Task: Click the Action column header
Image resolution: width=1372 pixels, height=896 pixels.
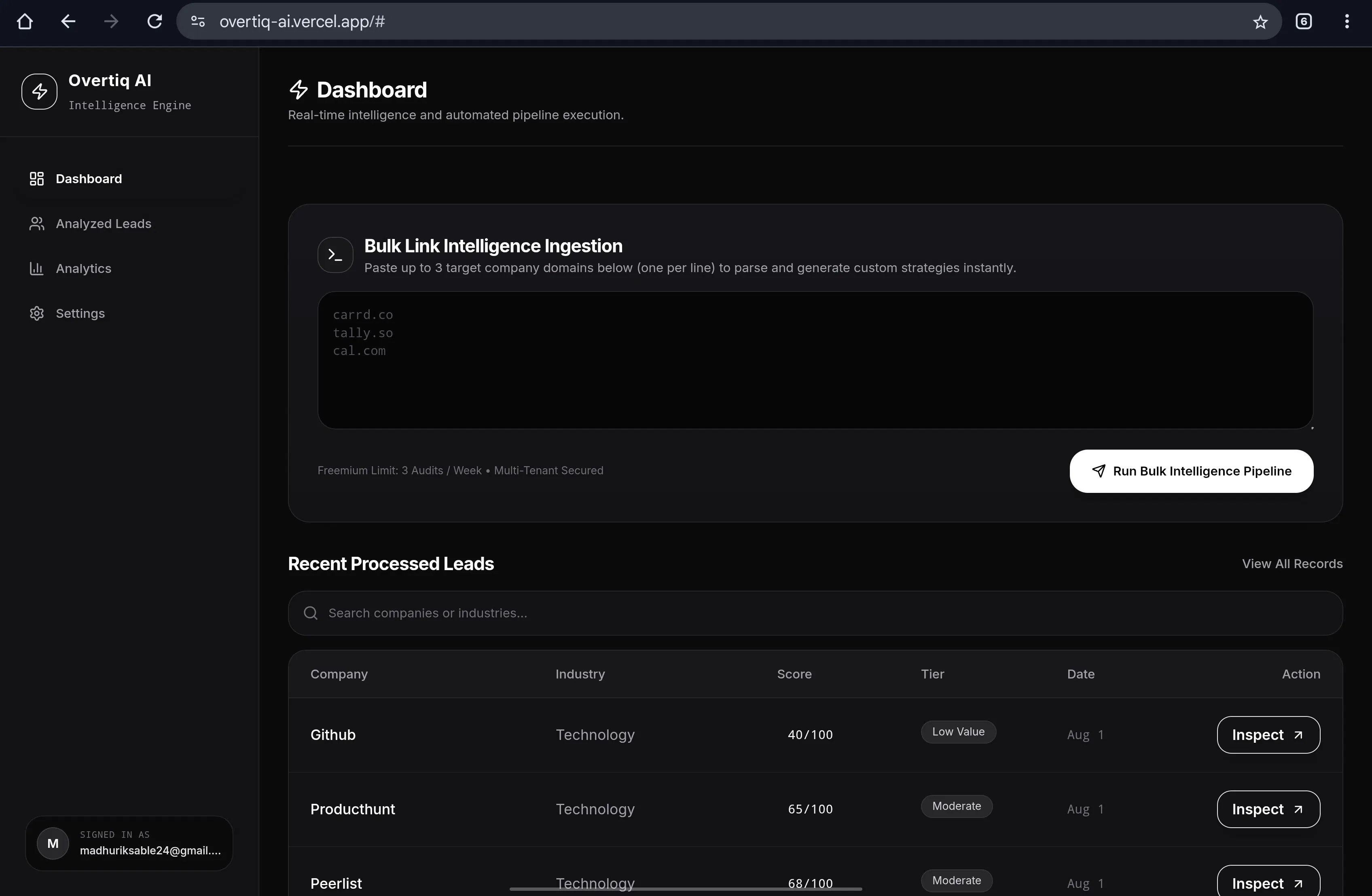Action: [1300, 674]
